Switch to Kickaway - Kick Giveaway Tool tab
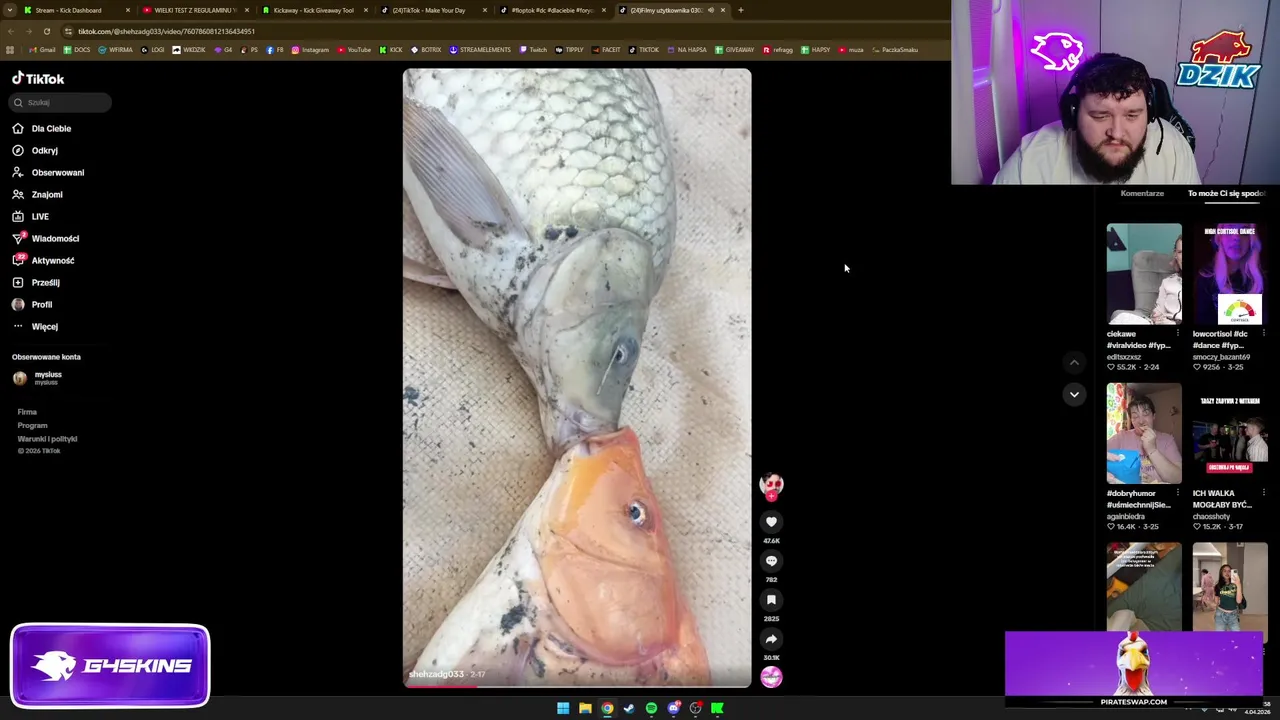The width and height of the screenshot is (1280, 720). pos(313,10)
